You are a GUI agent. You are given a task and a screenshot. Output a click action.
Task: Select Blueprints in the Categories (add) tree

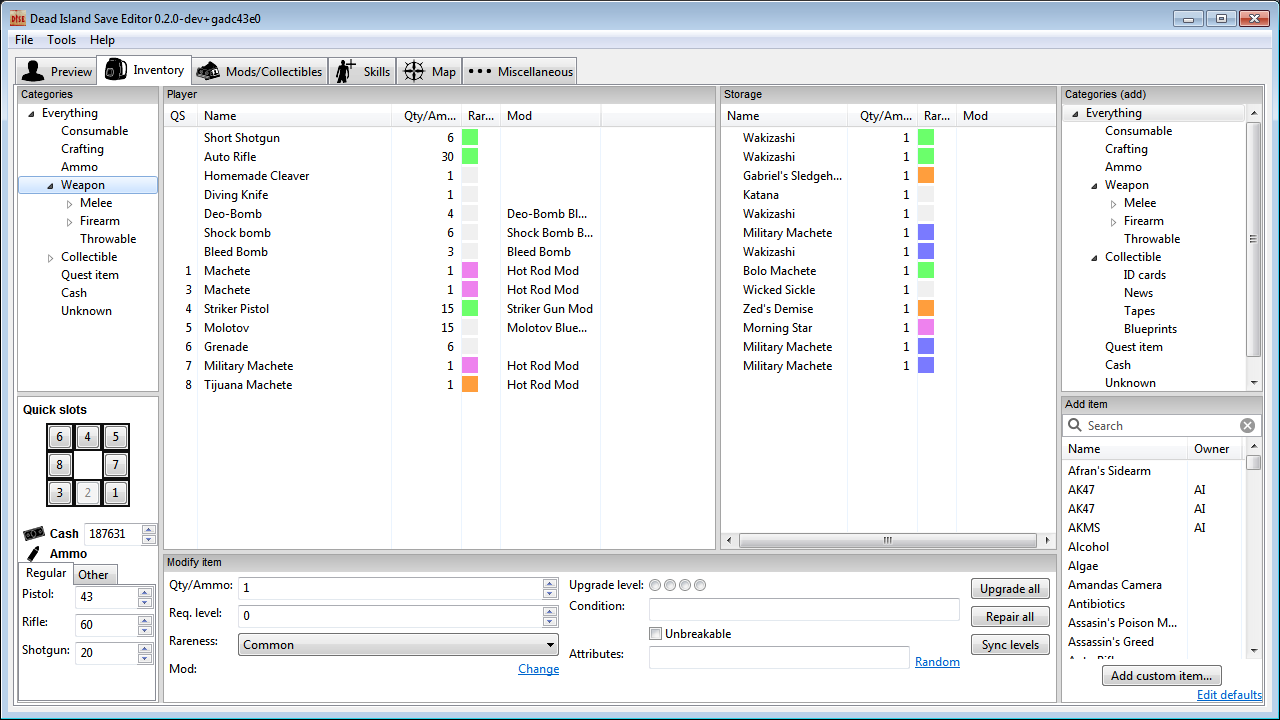pyautogui.click(x=1150, y=329)
